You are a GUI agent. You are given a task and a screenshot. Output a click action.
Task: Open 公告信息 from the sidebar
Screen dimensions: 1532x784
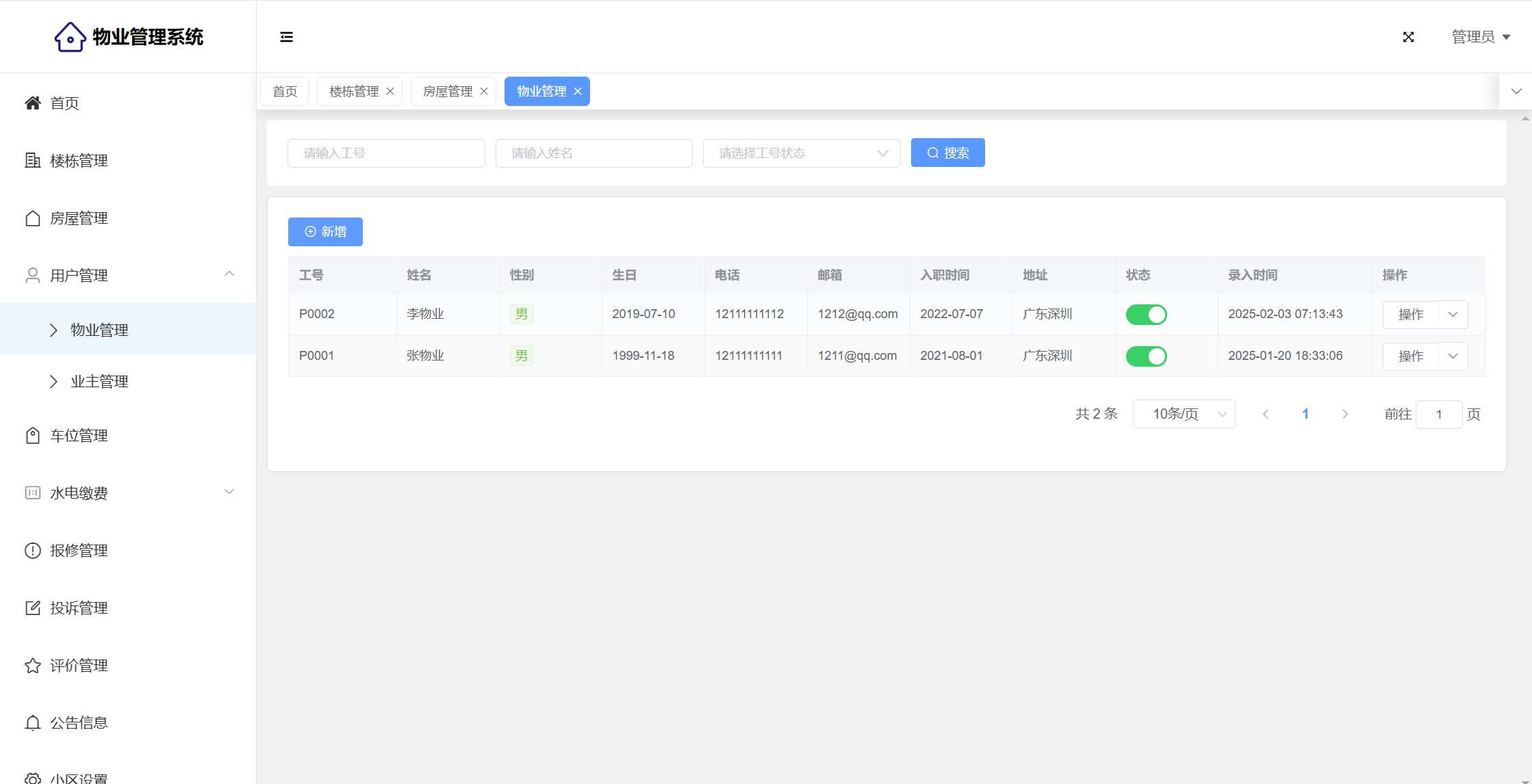click(x=79, y=723)
